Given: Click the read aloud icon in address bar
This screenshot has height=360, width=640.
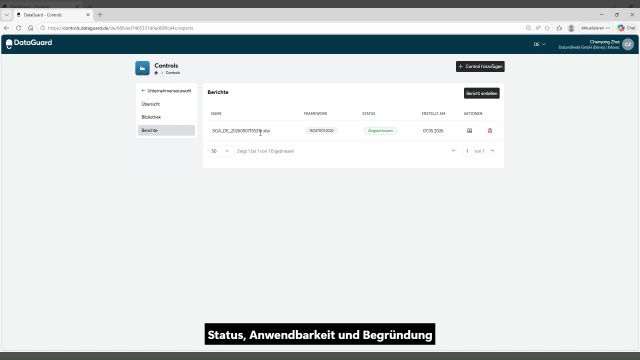Looking at the screenshot, I should pos(538,28).
